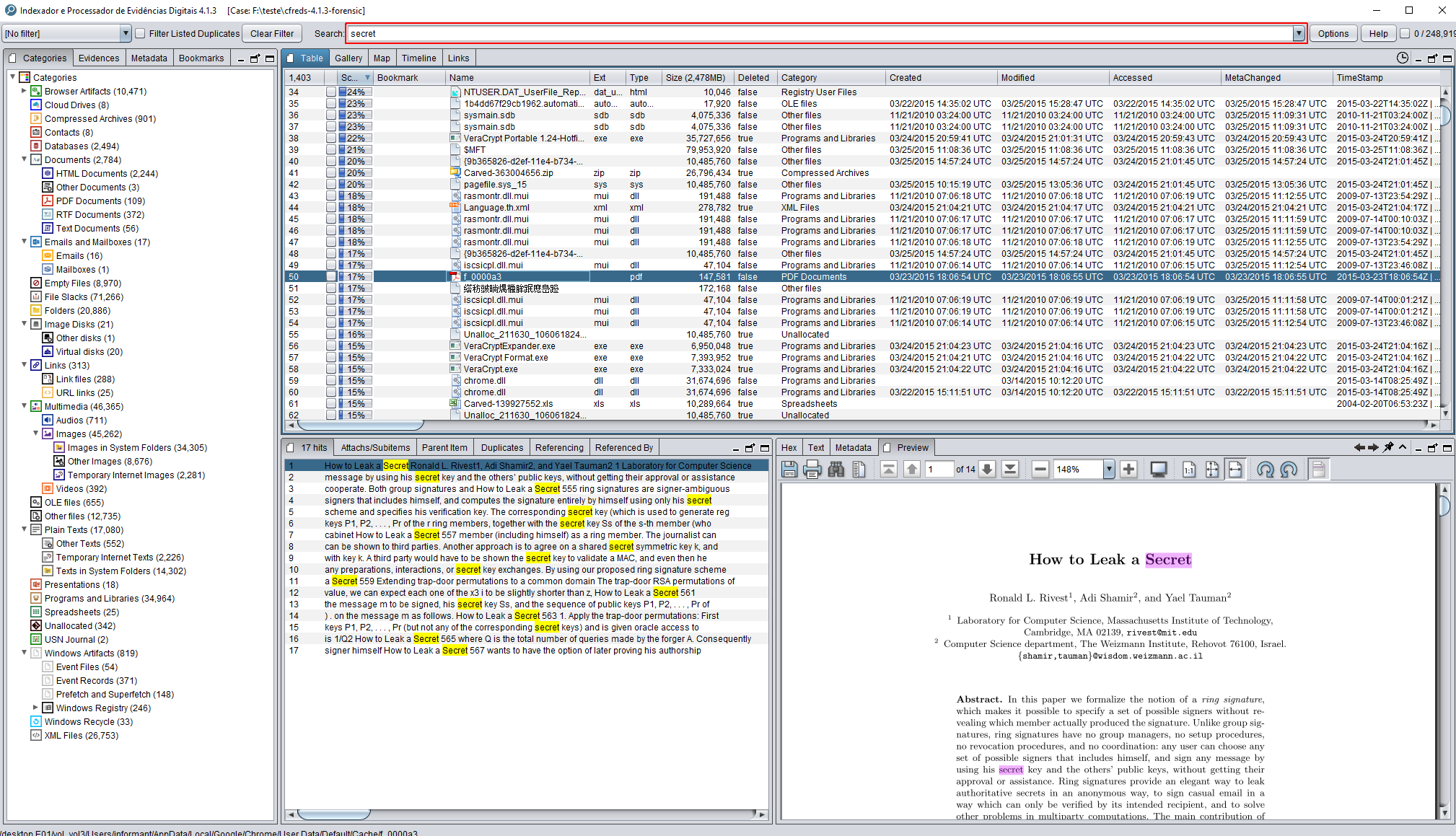Open the print dialog in Preview toolbar
1456x836 pixels.
tap(813, 469)
